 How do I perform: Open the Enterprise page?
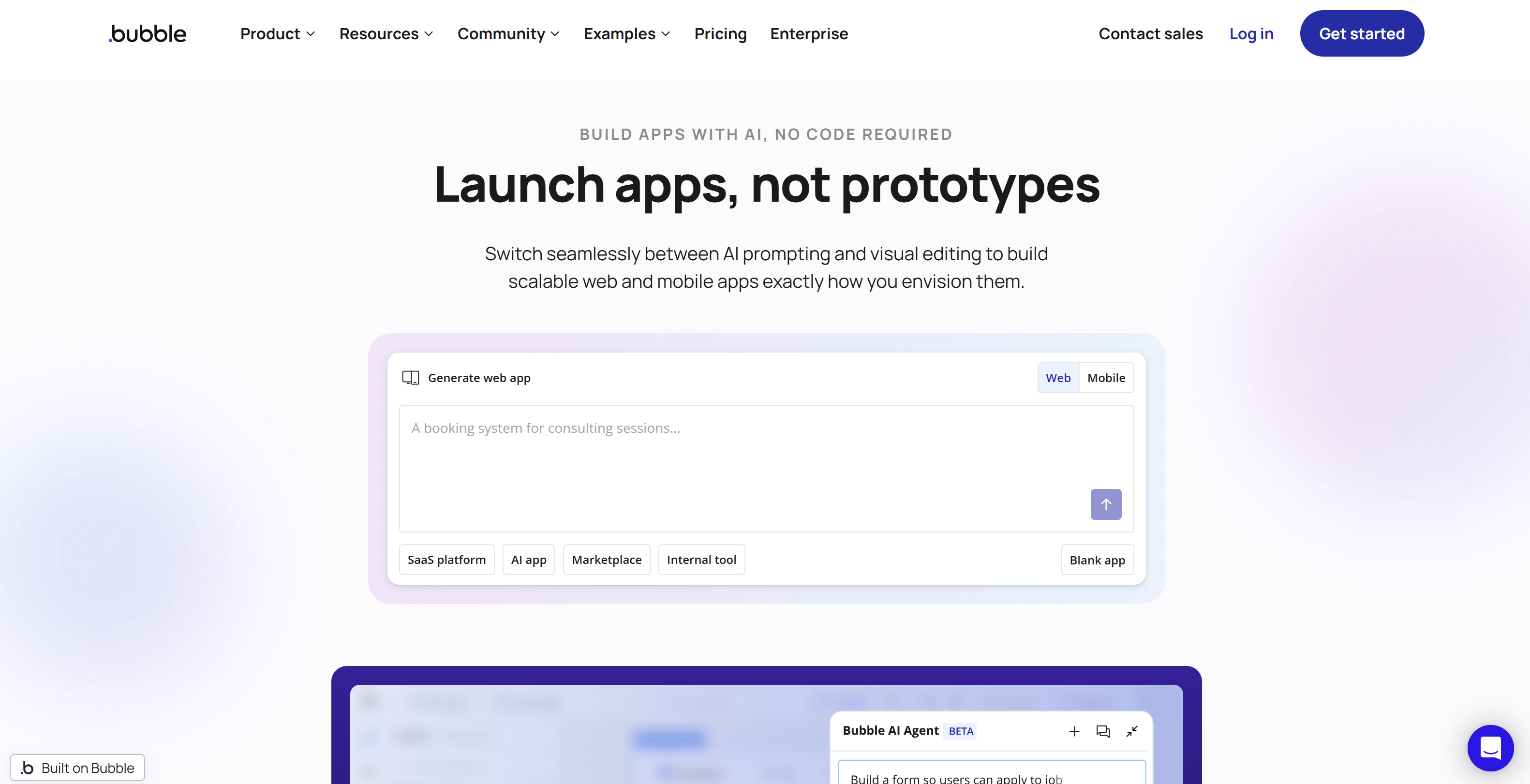click(809, 34)
